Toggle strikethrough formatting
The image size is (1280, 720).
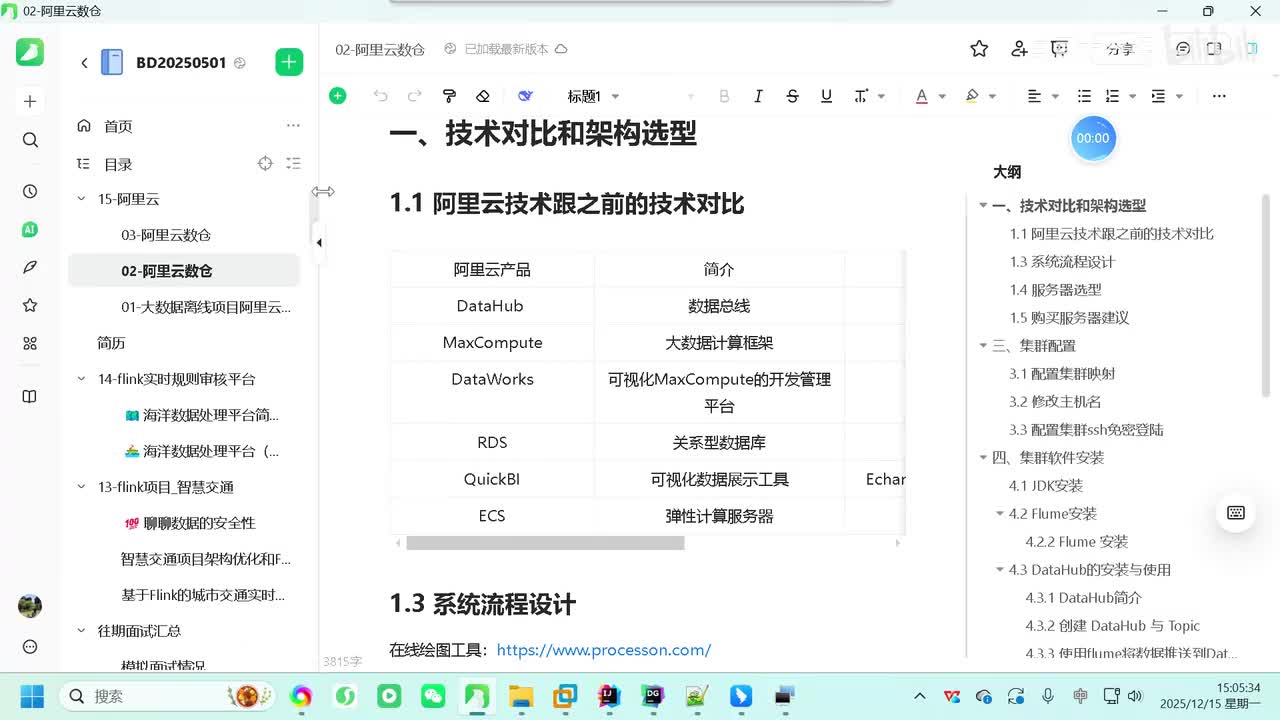point(792,96)
